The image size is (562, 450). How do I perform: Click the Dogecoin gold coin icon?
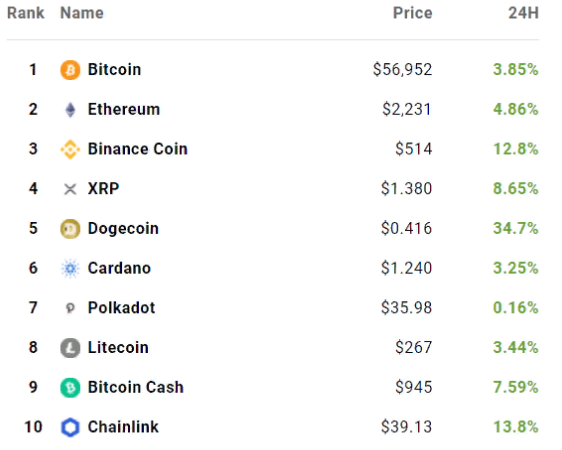[x=70, y=229]
